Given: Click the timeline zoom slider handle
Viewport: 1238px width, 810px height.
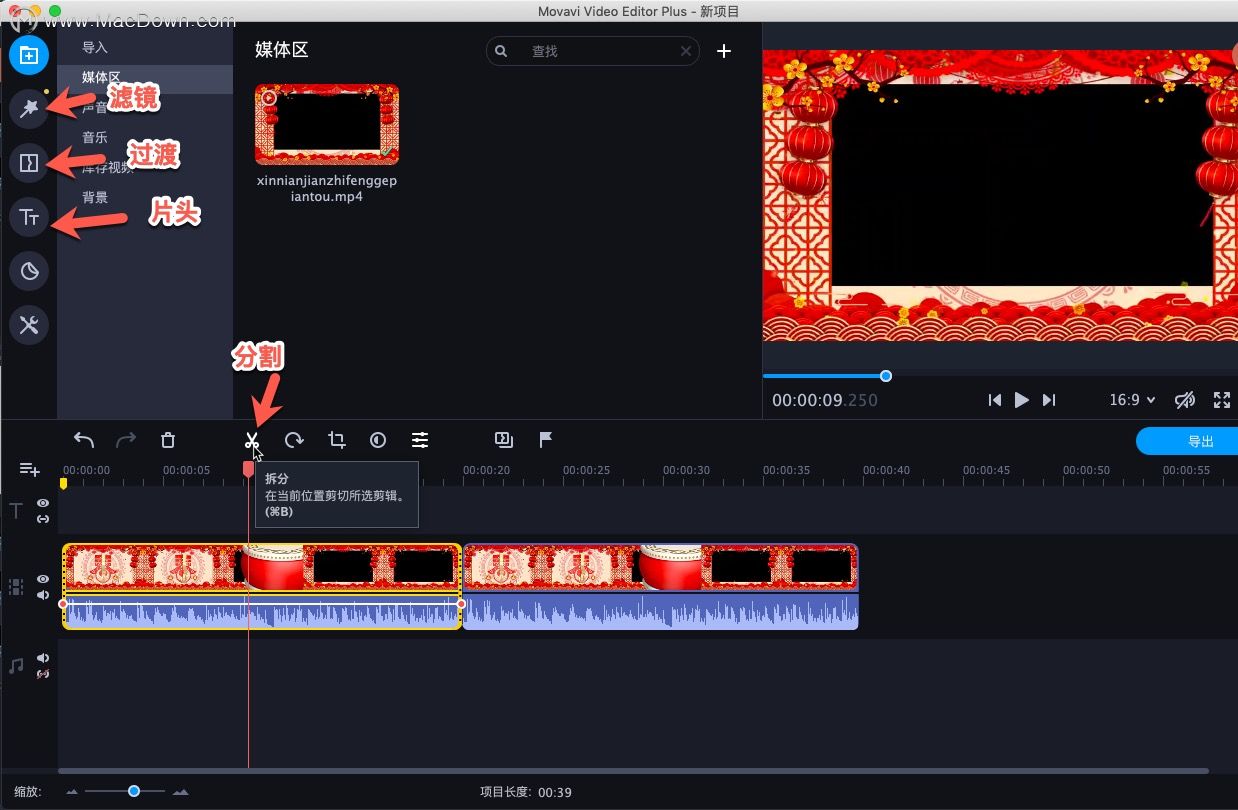Looking at the screenshot, I should pyautogui.click(x=133, y=791).
